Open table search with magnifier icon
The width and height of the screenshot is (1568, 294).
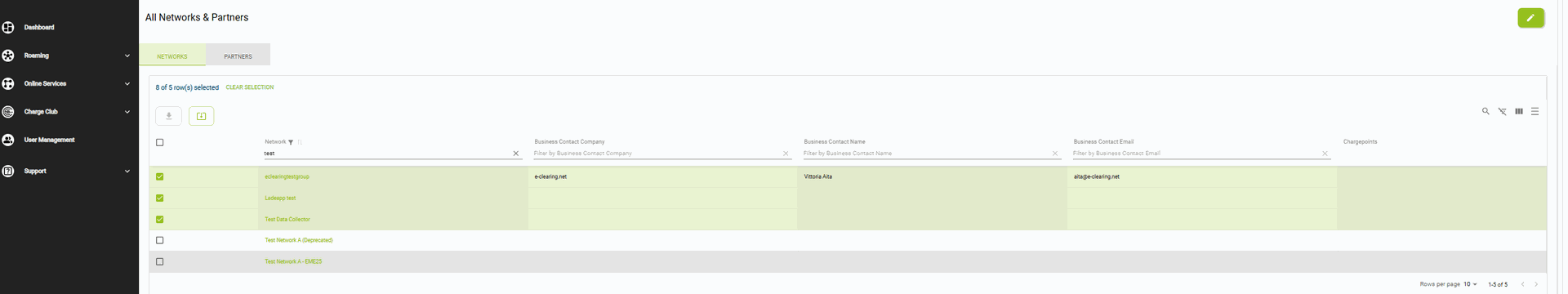(1486, 111)
